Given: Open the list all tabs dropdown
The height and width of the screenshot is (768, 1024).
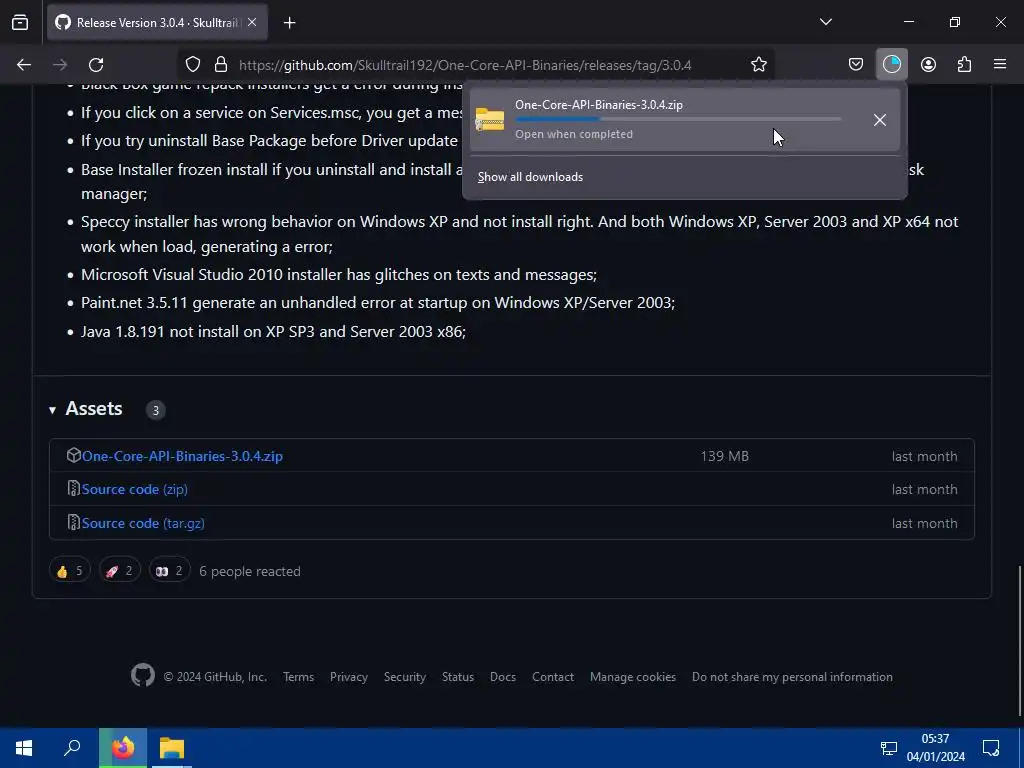Looking at the screenshot, I should (x=825, y=22).
